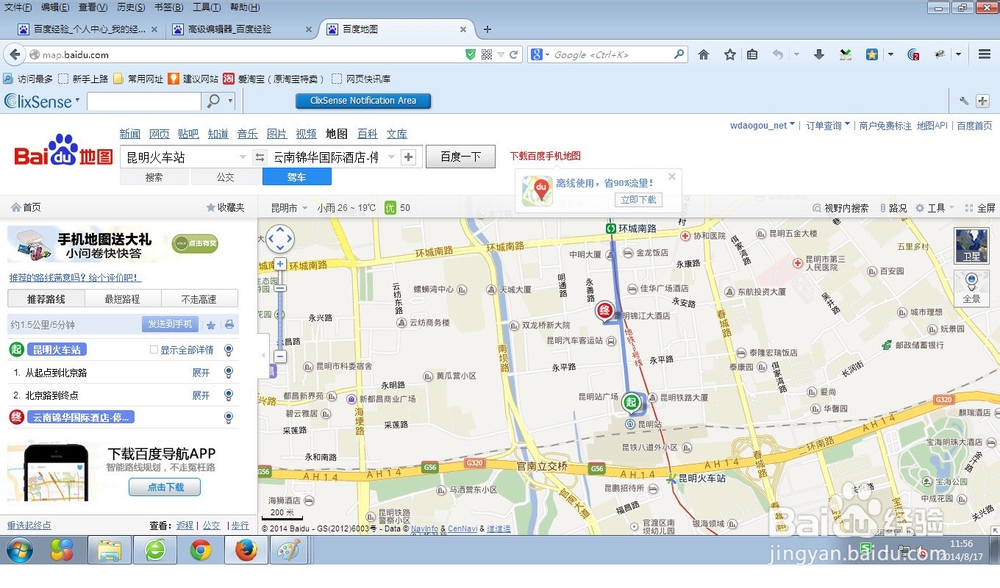This screenshot has width=1000, height=588.
Task: Select the 公交 transit tab
Action: [225, 177]
